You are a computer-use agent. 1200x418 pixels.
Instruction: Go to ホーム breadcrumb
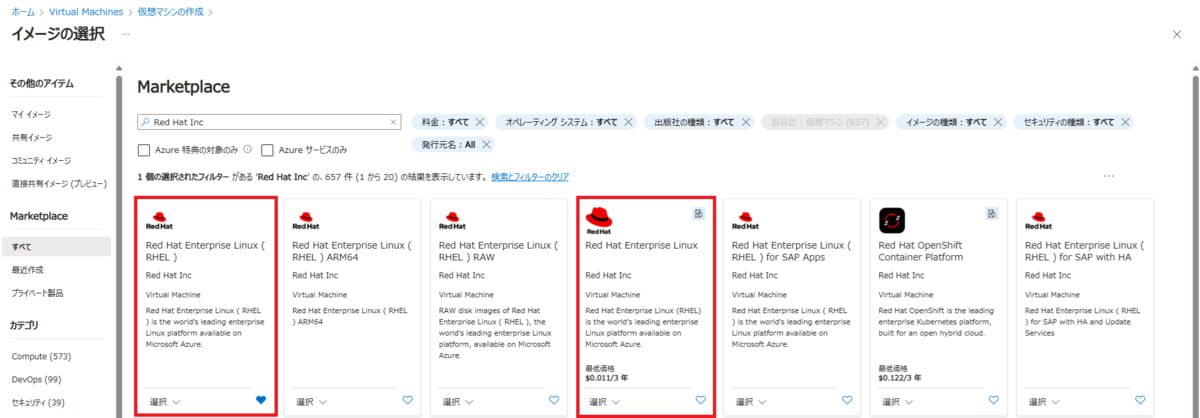(22, 11)
